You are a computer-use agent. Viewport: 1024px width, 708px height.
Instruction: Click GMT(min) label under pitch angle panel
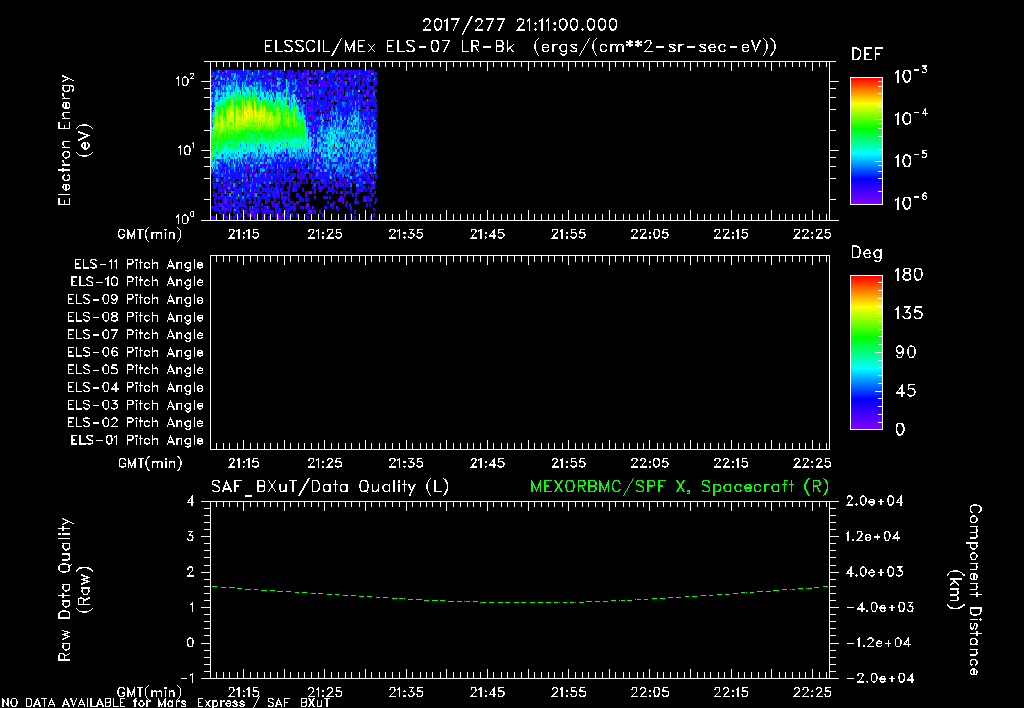(x=150, y=464)
